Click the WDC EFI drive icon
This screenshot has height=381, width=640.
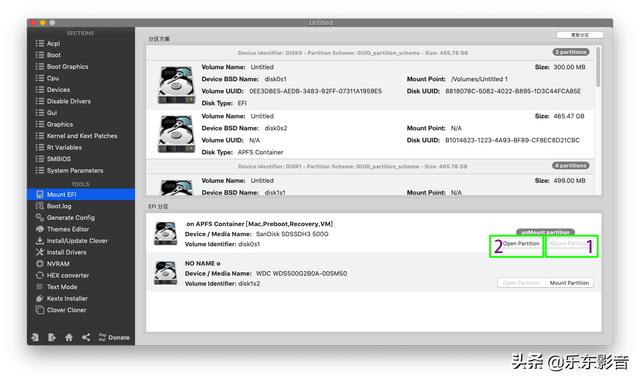tap(165, 273)
